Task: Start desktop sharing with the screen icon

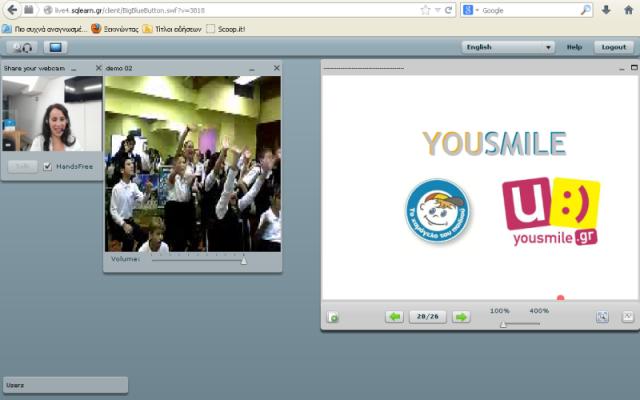Action: [56, 47]
